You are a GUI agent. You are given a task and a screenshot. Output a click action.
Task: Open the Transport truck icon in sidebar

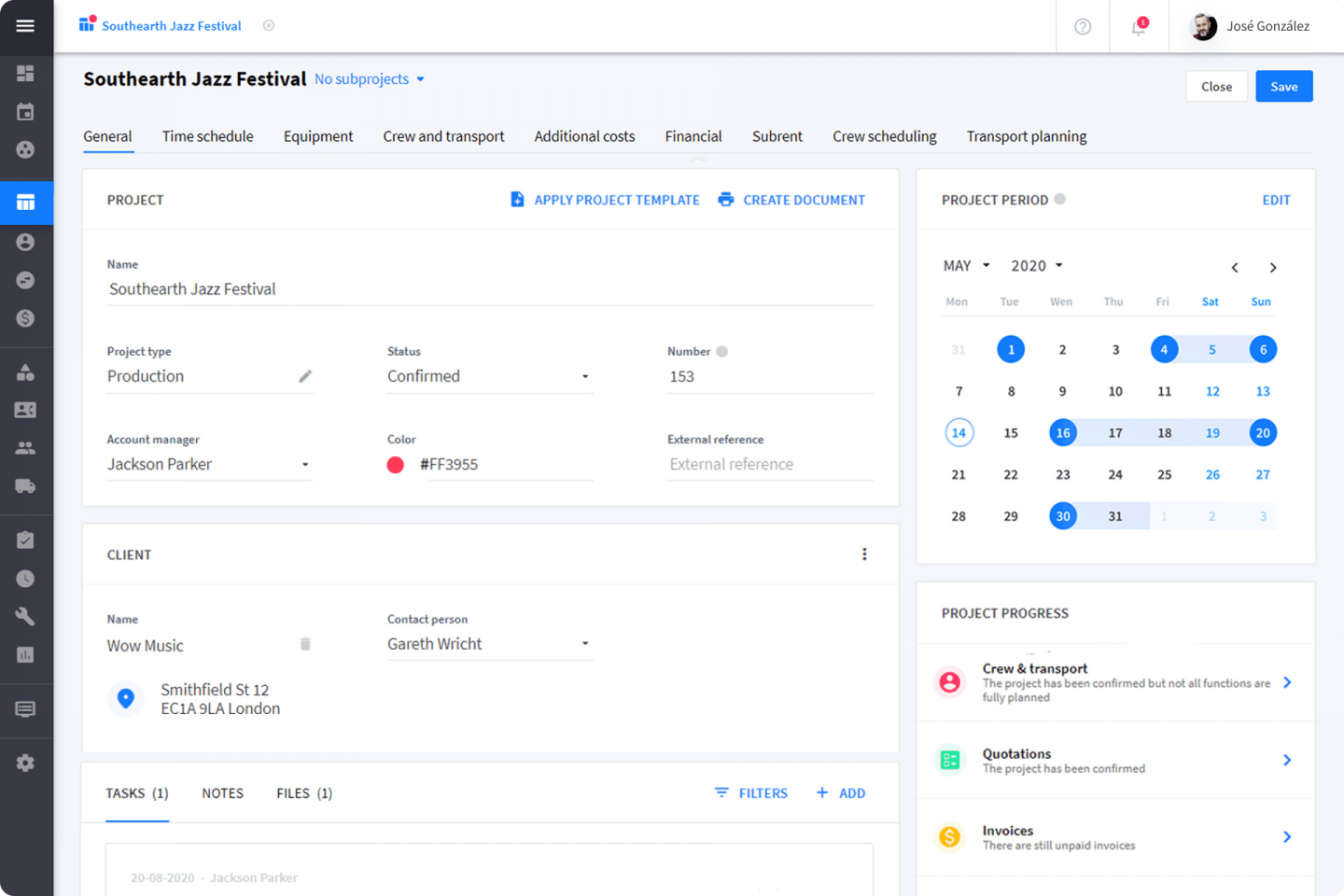click(26, 486)
